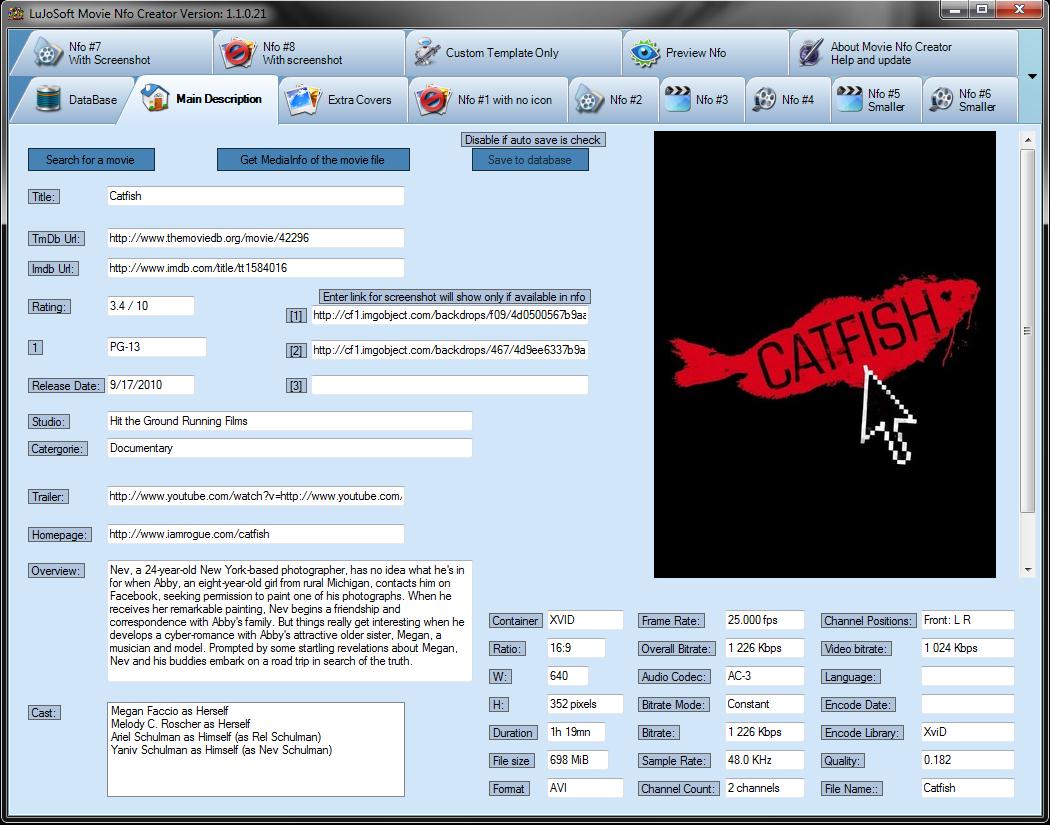This screenshot has height=825, width=1050.
Task: Switch to the DataBase tab
Action: [75, 100]
